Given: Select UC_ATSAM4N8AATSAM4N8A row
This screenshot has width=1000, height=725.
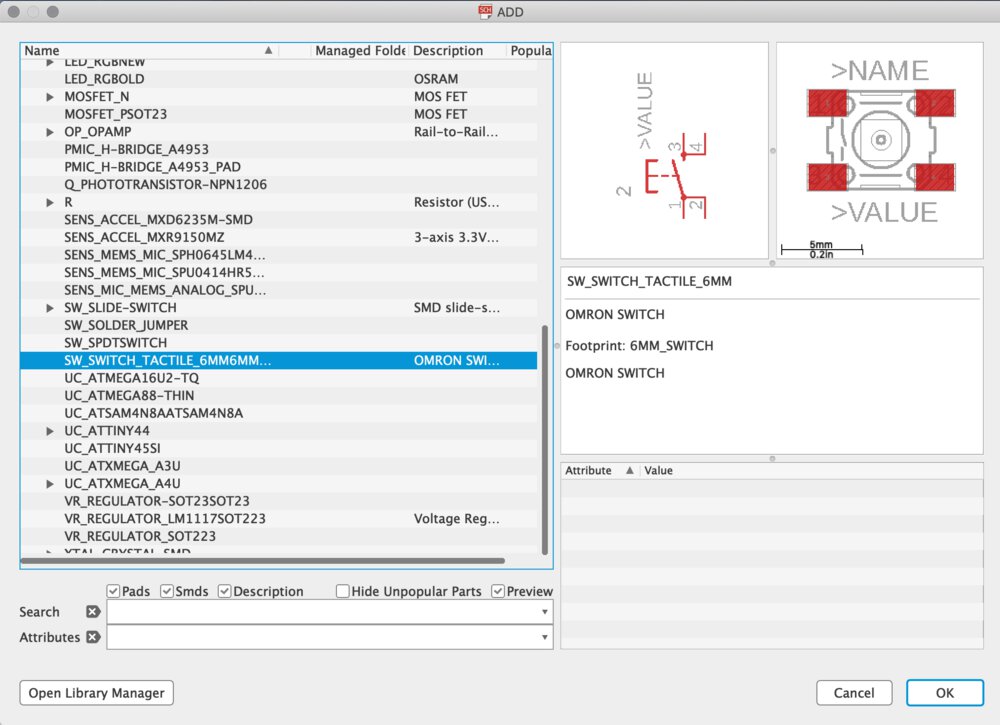Looking at the screenshot, I should (x=279, y=413).
